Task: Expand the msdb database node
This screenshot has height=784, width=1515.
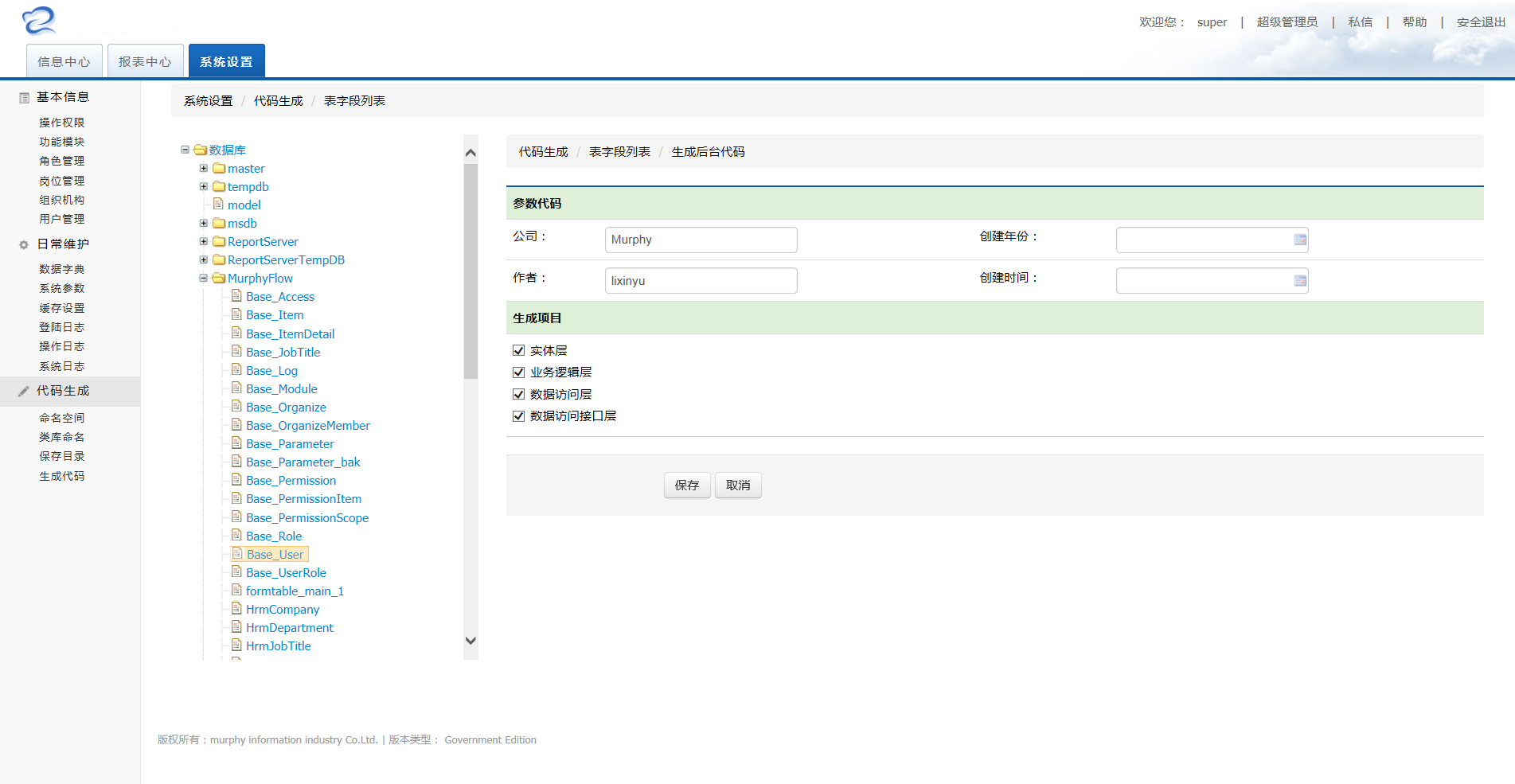Action: tap(203, 223)
